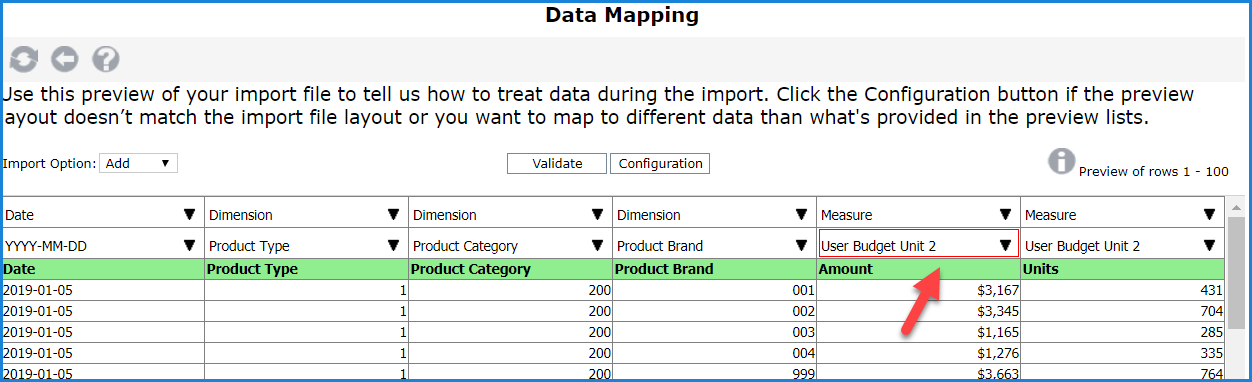Open the help question mark icon
Screen dimensions: 1252x382
[x=106, y=60]
